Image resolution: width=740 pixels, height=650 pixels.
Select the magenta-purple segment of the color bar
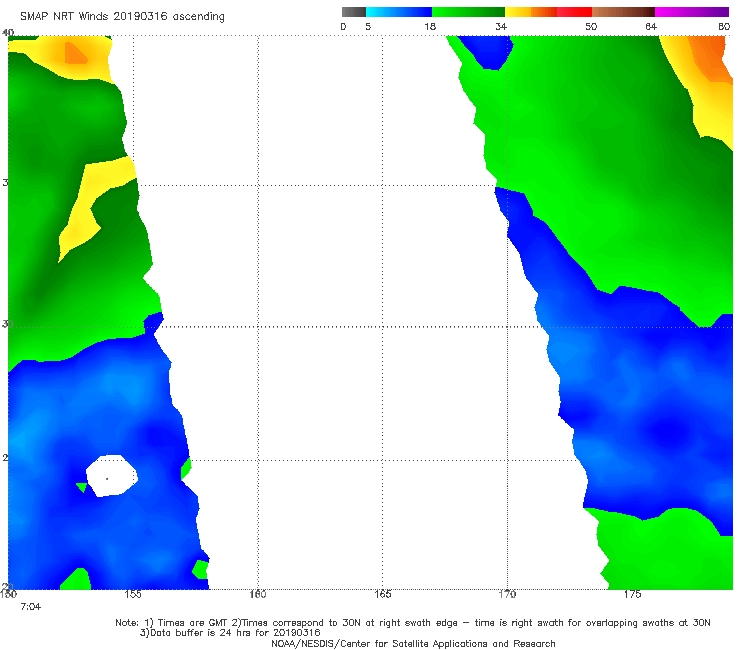coord(692,12)
